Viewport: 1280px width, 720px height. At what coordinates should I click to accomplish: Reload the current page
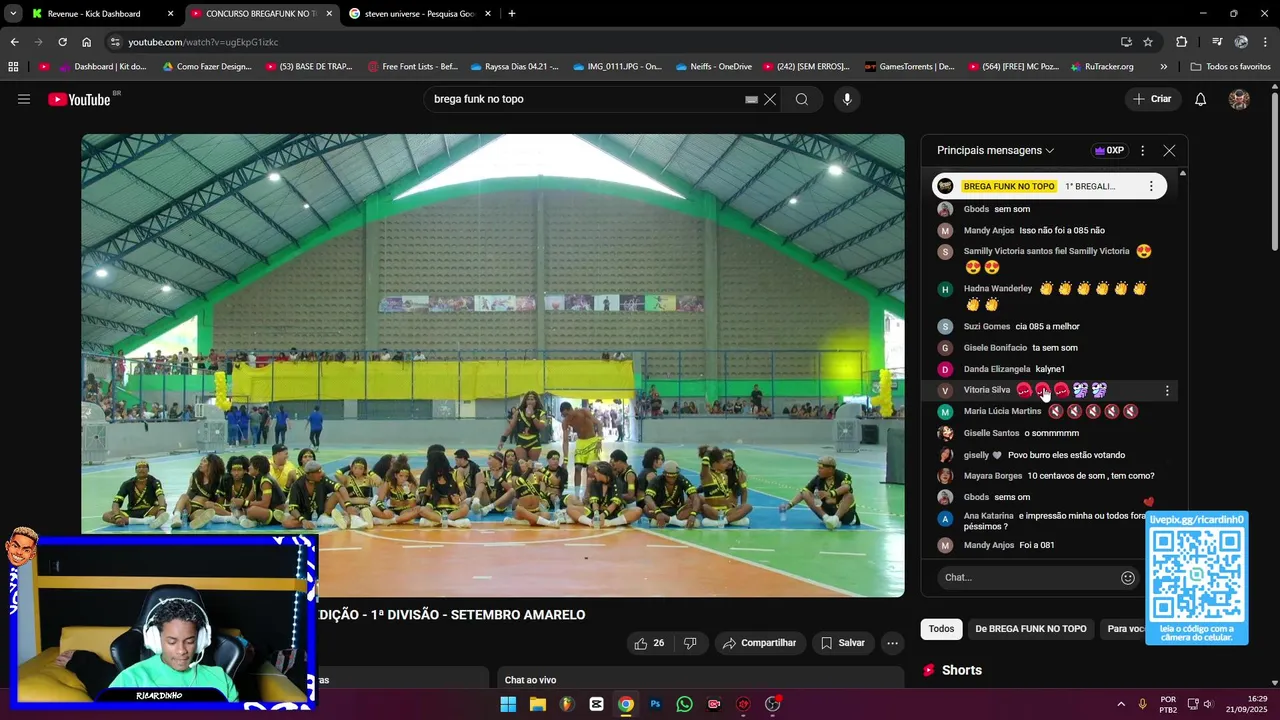pyautogui.click(x=62, y=42)
